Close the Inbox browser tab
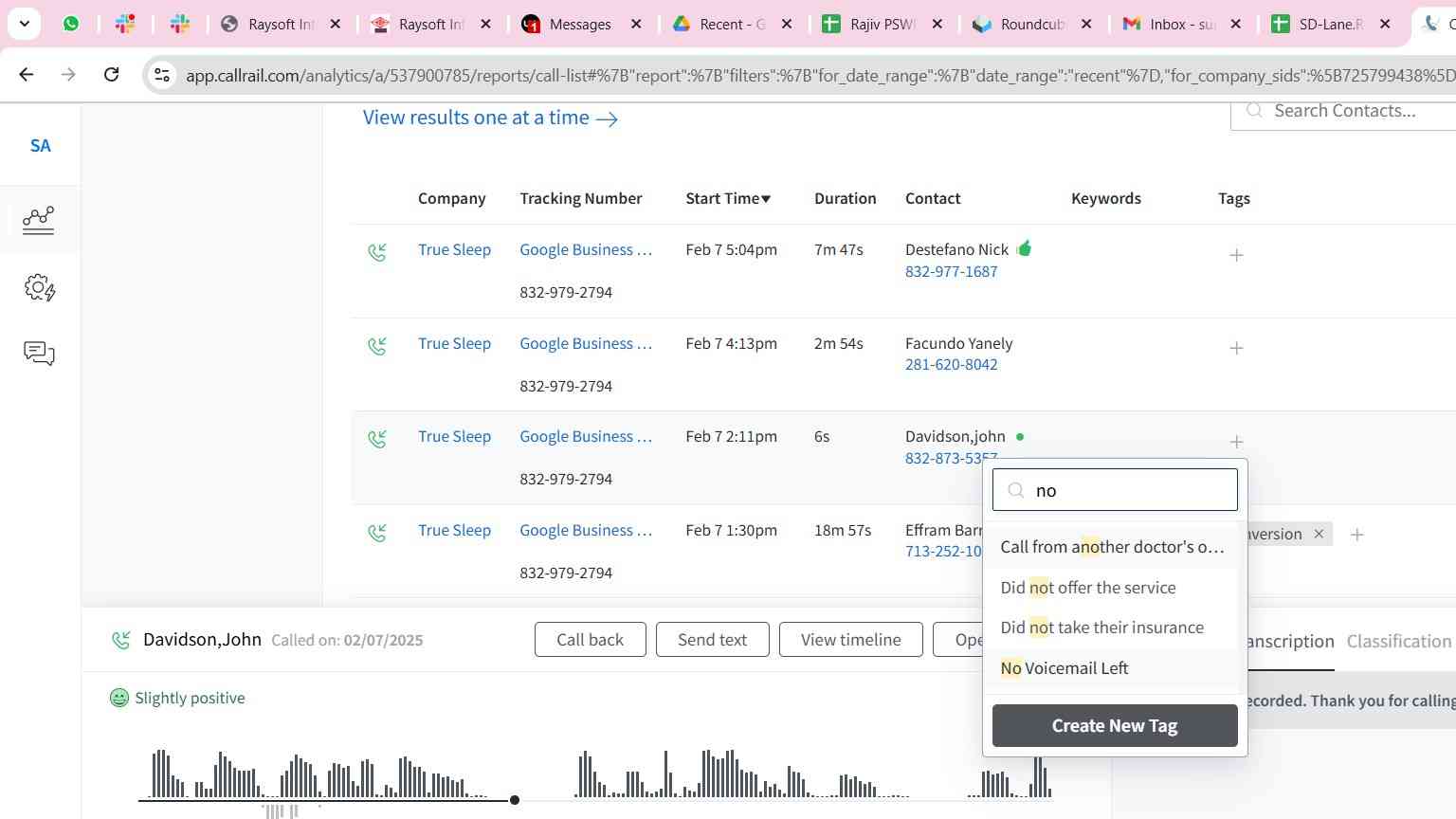This screenshot has width=1456, height=819. 1235,24
